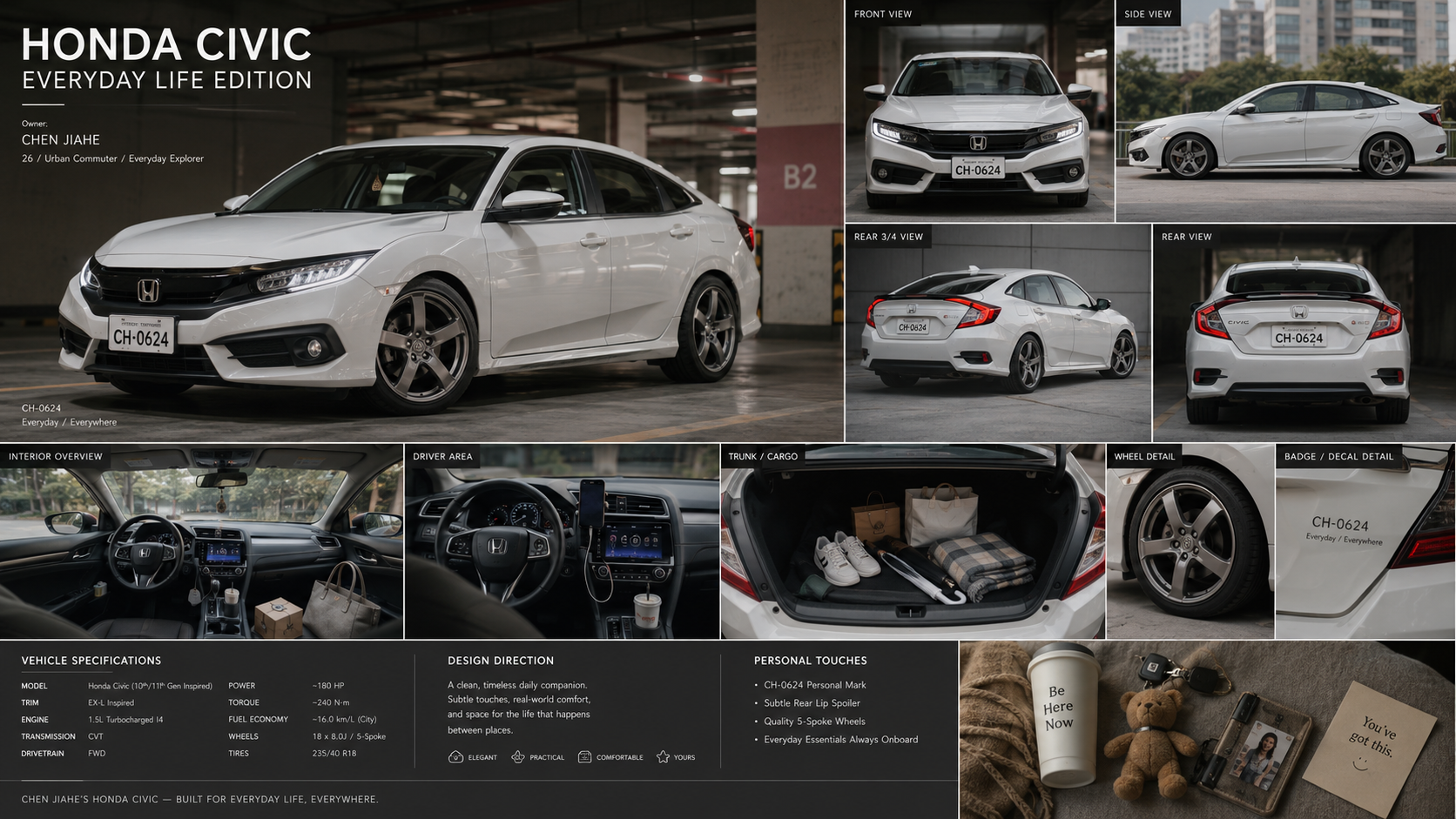Click the transmission value 'CVT'

coord(96,736)
